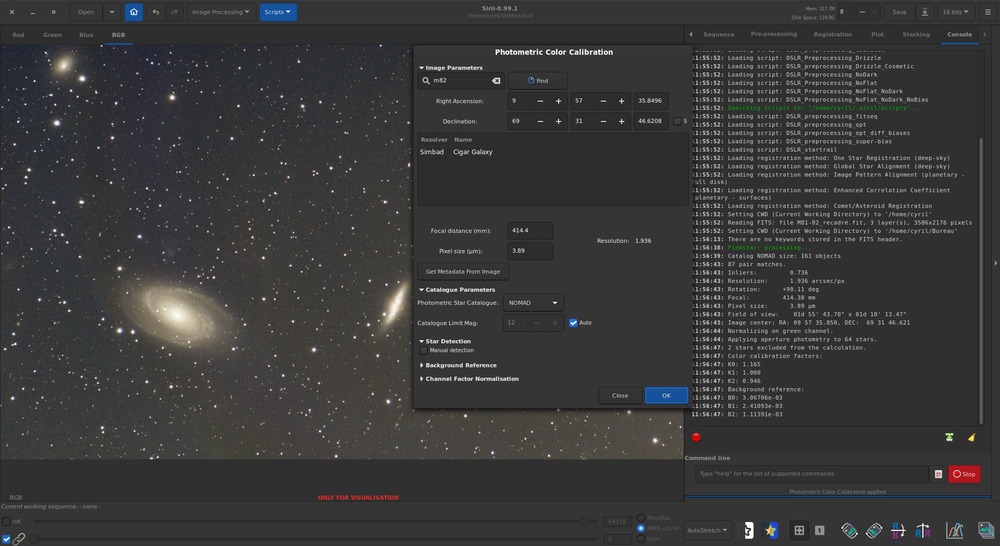Enable Manual detection checkbox
The height and width of the screenshot is (546, 1000).
click(x=424, y=350)
